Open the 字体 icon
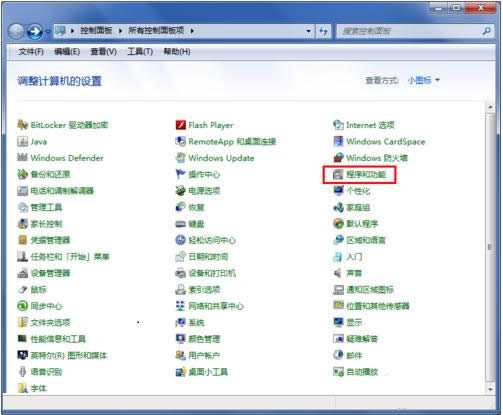The height and width of the screenshot is (415, 503). pyautogui.click(x=22, y=388)
